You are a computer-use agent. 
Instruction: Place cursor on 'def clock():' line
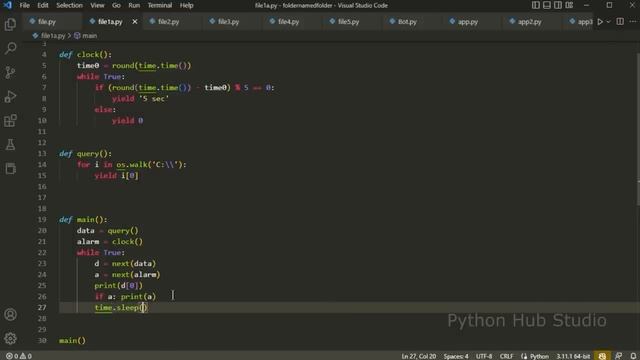point(85,55)
